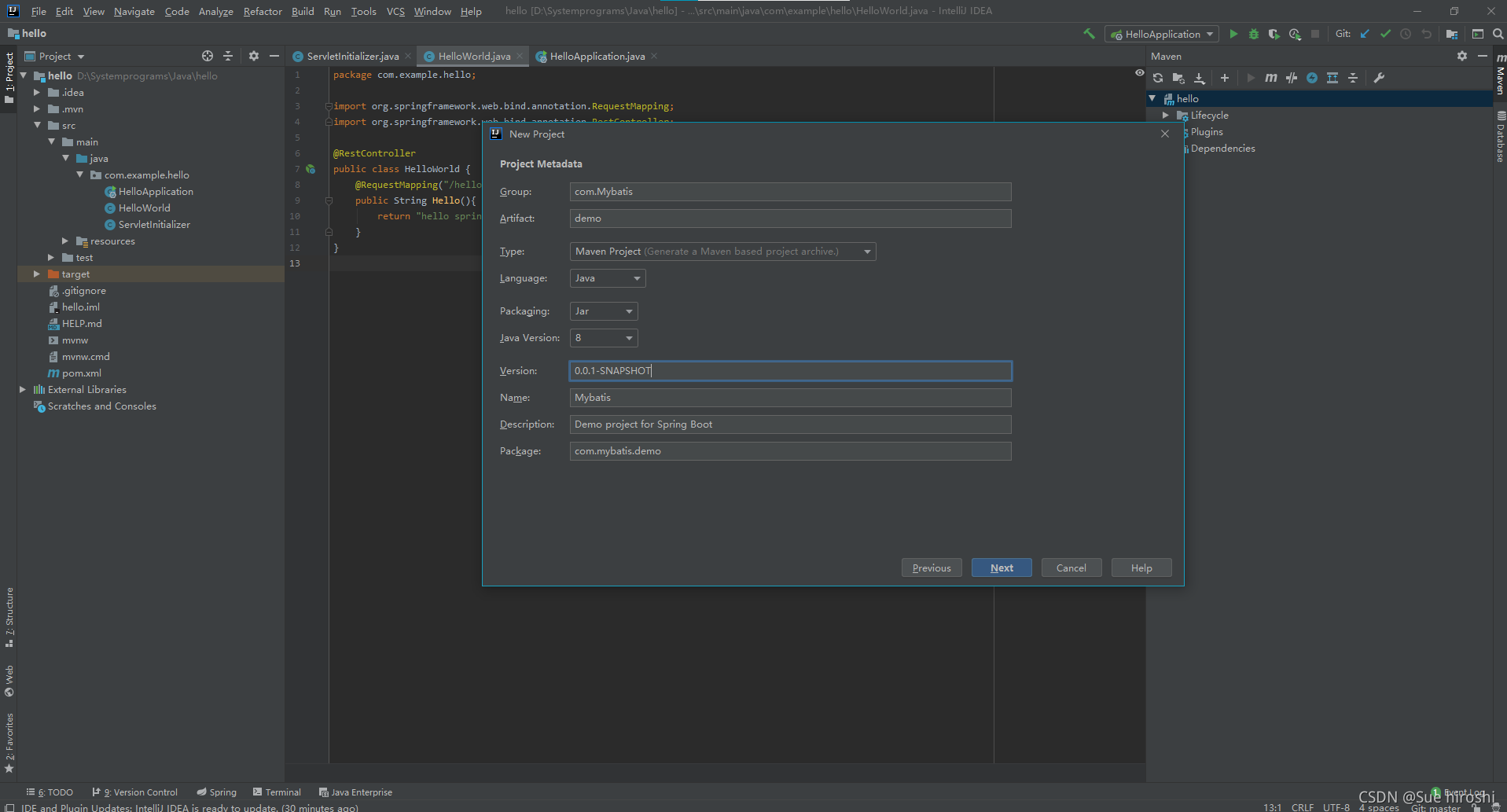Run HelloApplication with the green play icon
The image size is (1507, 812).
coord(1233,34)
